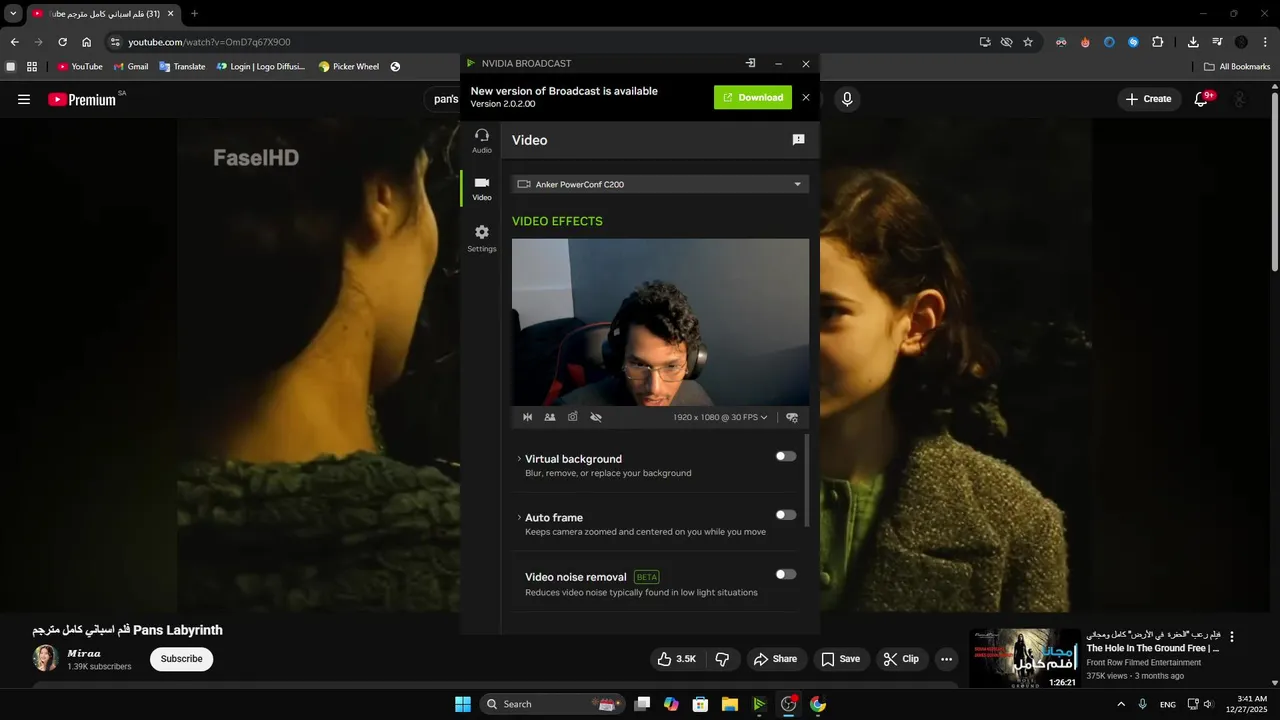Open the Chrome tab search dropdown arrow
This screenshot has height=720, width=1280.
[x=13, y=14]
